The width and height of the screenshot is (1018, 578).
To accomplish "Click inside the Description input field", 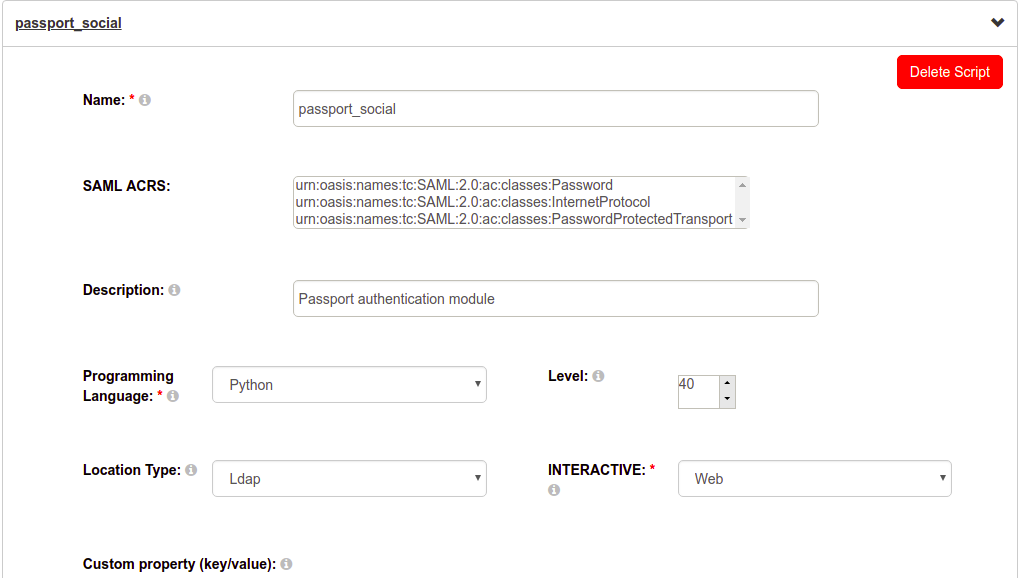I will click(556, 298).
